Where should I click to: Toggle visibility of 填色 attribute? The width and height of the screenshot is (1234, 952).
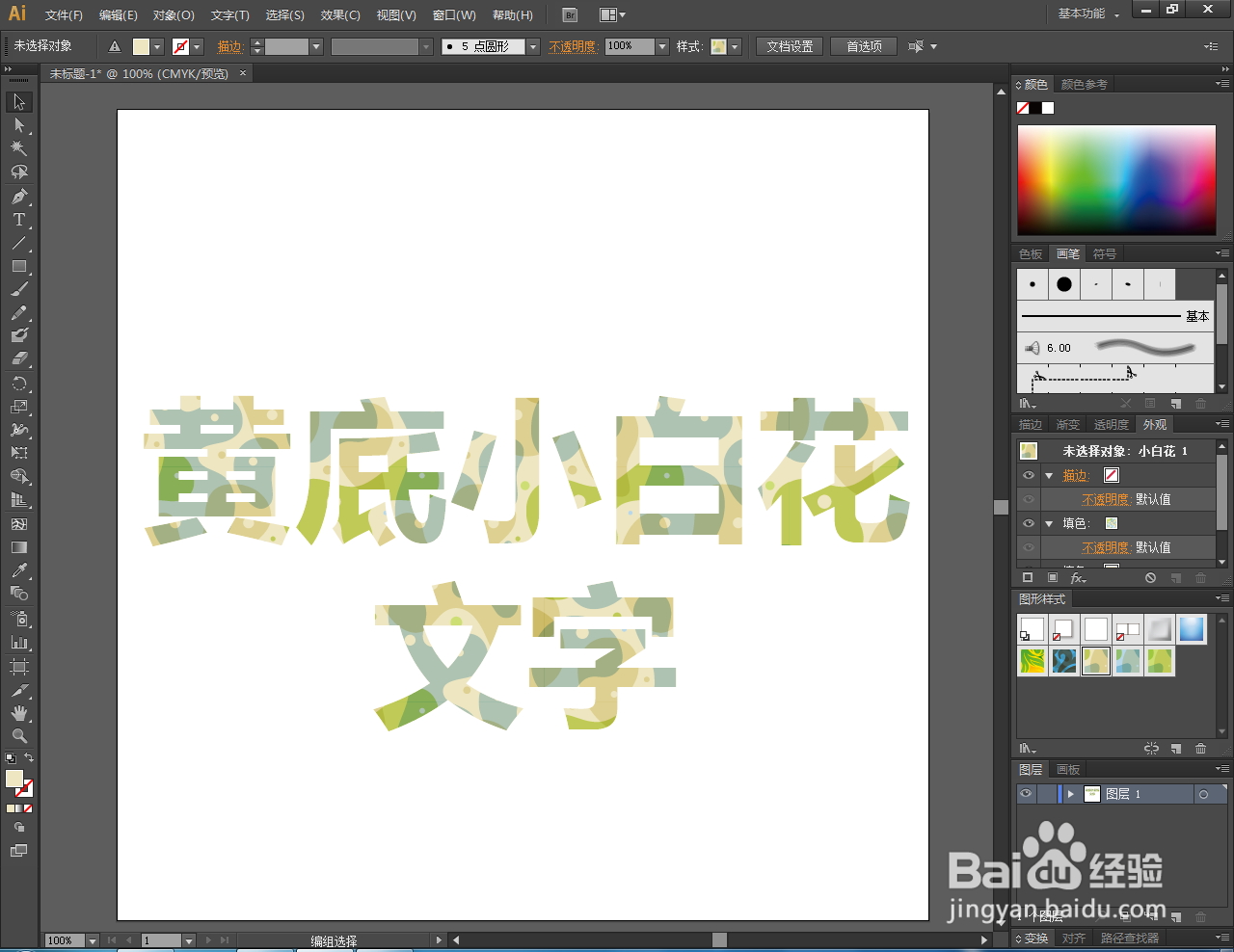pos(1028,522)
